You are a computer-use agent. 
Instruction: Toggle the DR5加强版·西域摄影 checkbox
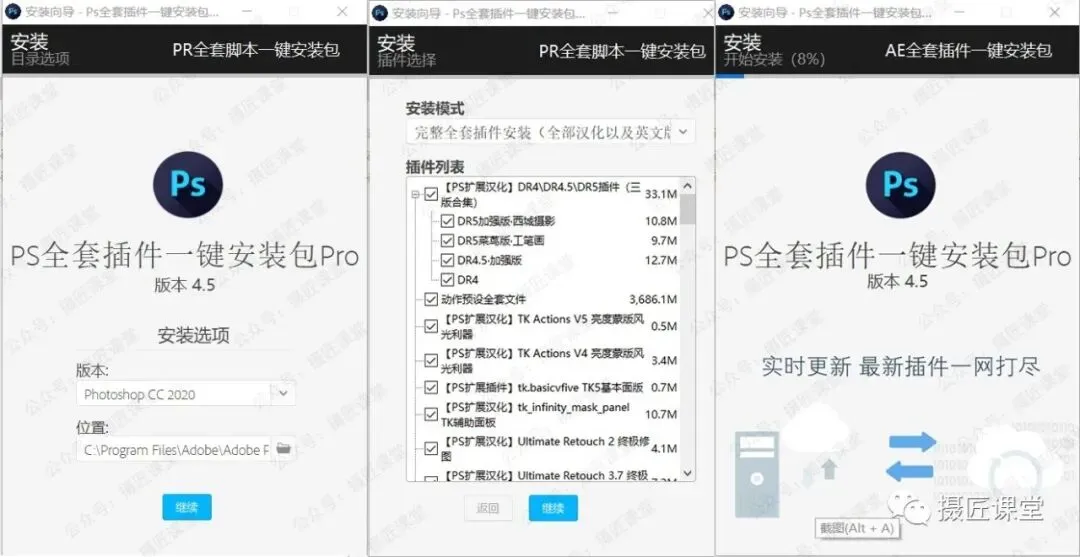446,221
